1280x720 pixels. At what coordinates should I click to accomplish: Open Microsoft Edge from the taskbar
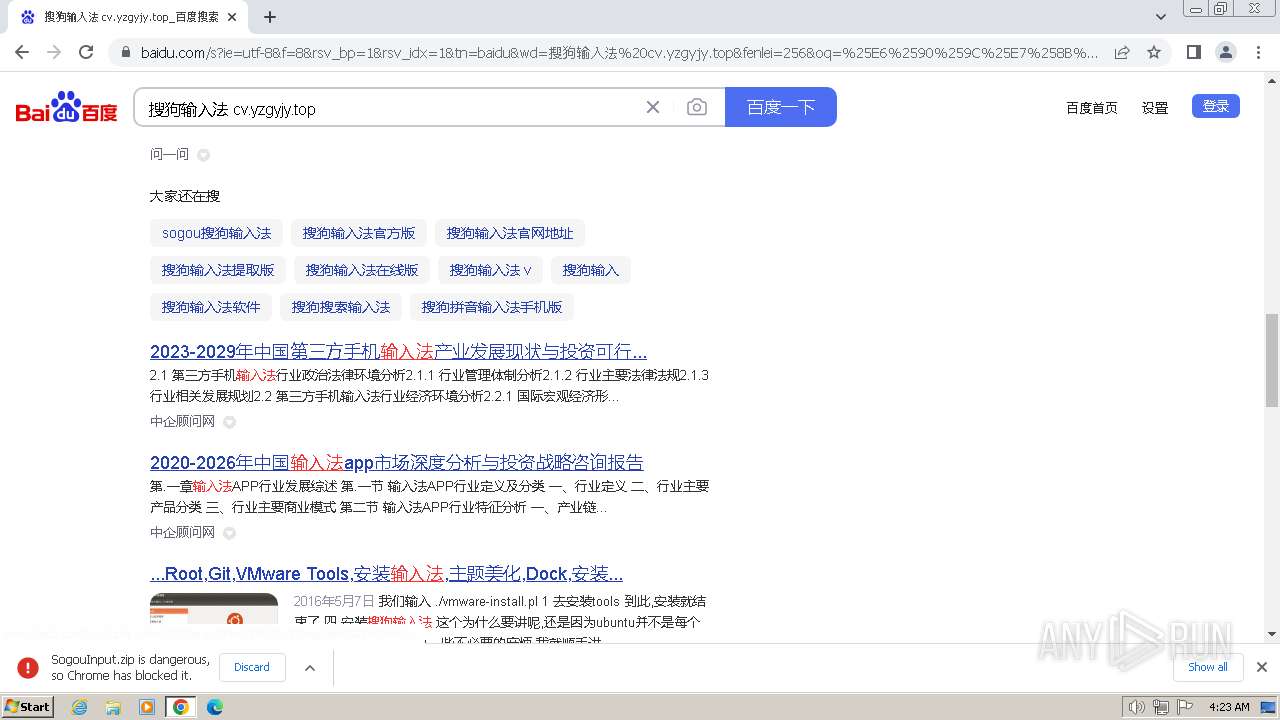215,707
